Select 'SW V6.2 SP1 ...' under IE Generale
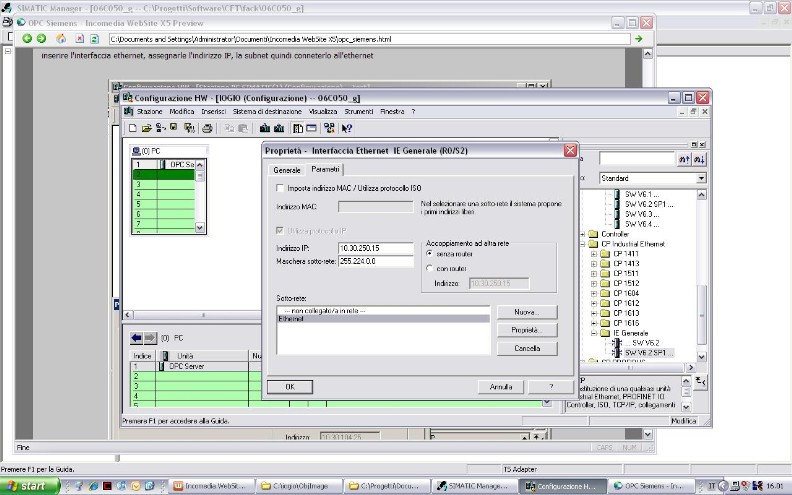 click(x=649, y=353)
